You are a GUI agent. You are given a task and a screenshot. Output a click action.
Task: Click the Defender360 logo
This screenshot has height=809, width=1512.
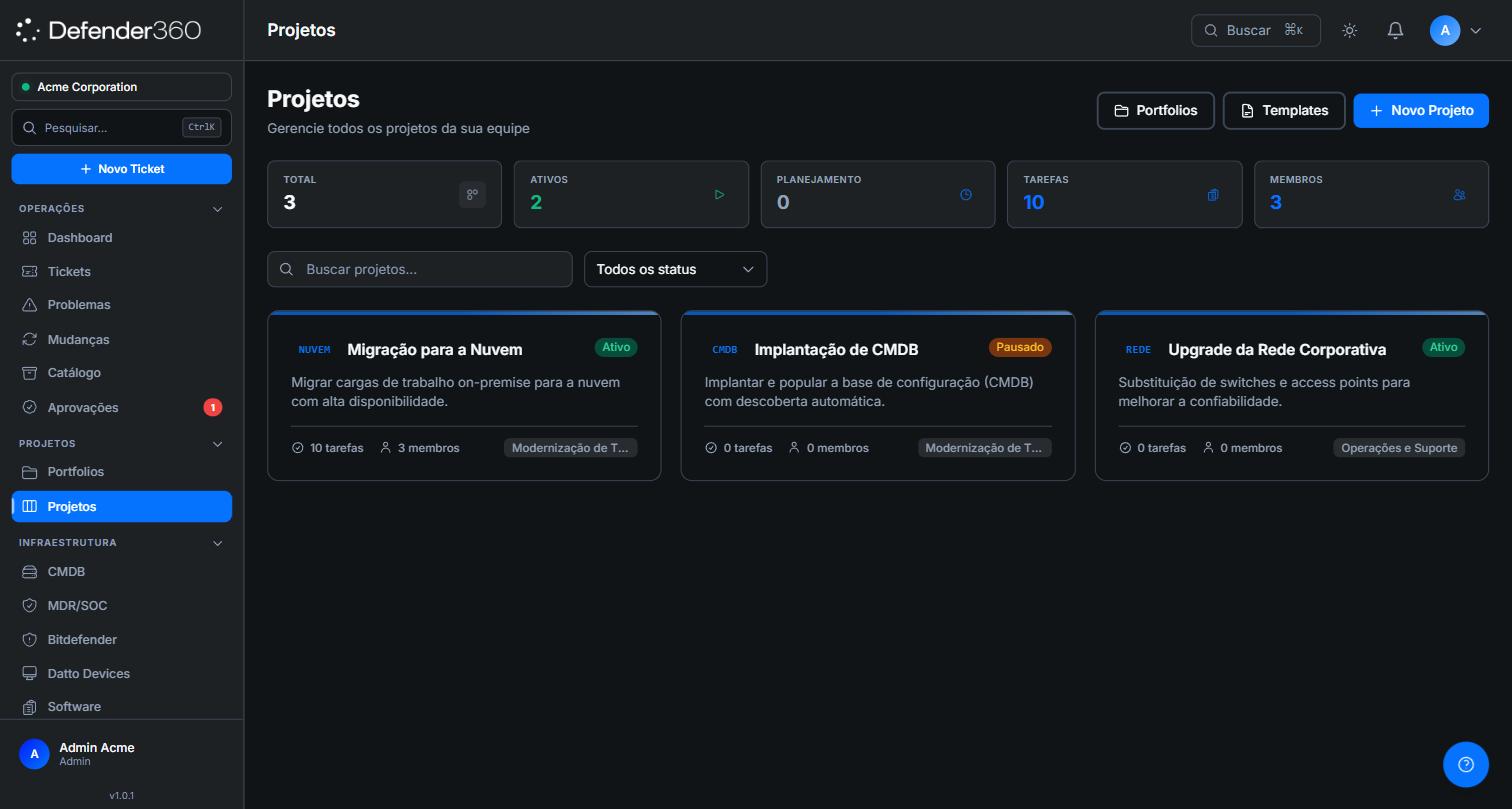pyautogui.click(x=109, y=30)
